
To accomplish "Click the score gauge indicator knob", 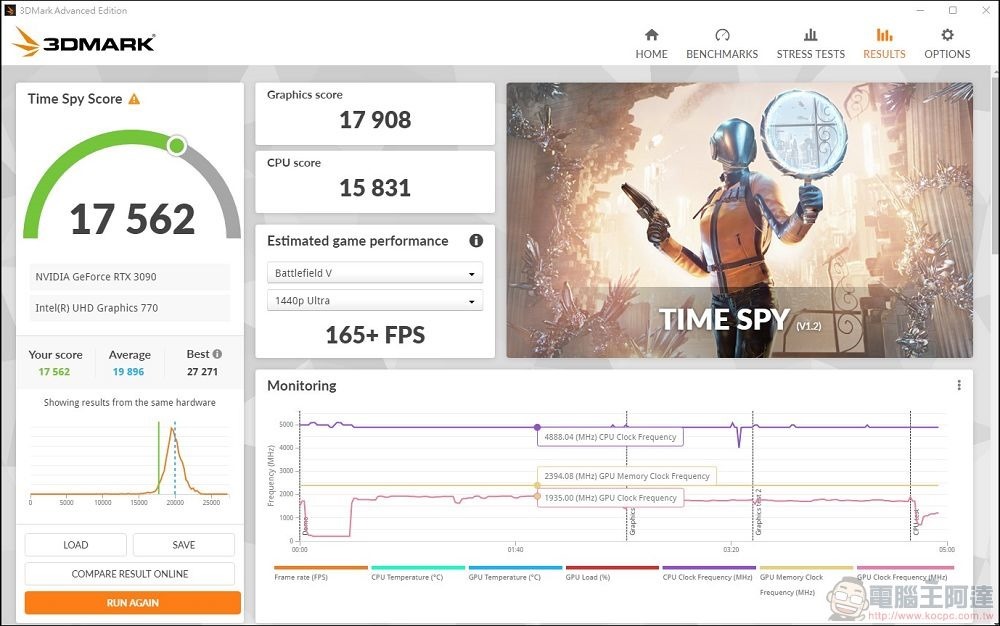I will [177, 146].
